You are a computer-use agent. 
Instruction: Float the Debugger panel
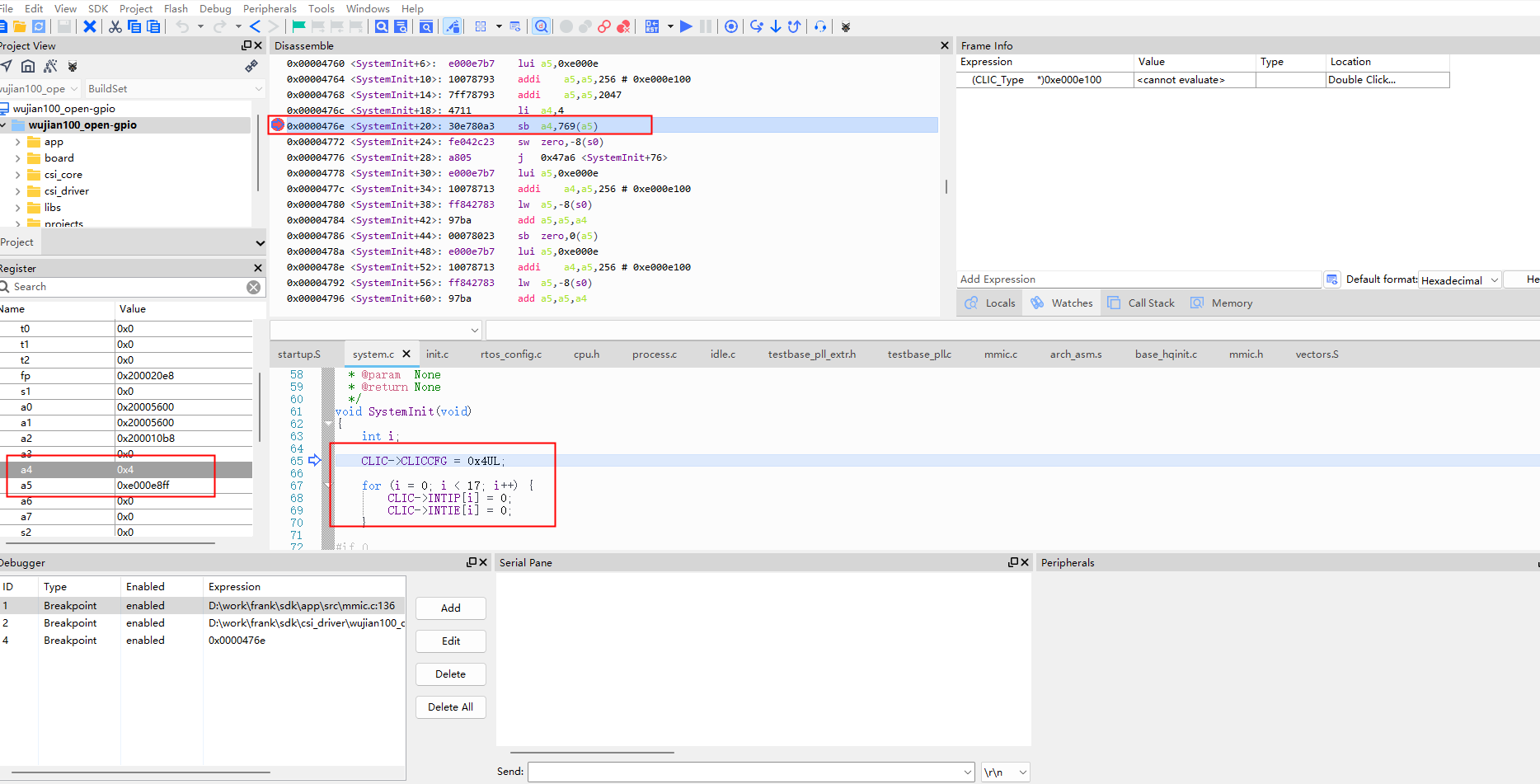472,562
